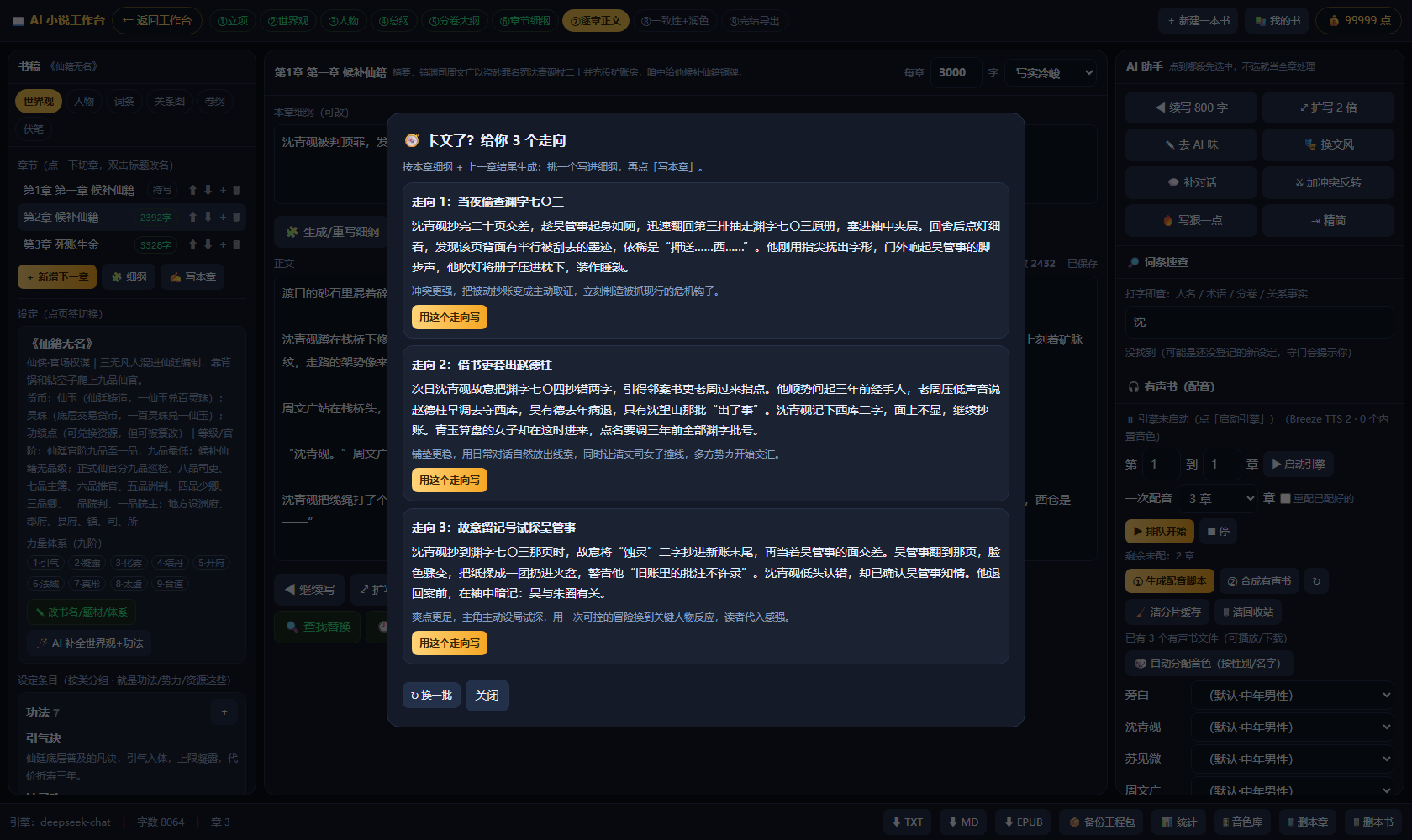Use direction 2 about 赵德柱
The width and height of the screenshot is (1412, 840).
449,480
